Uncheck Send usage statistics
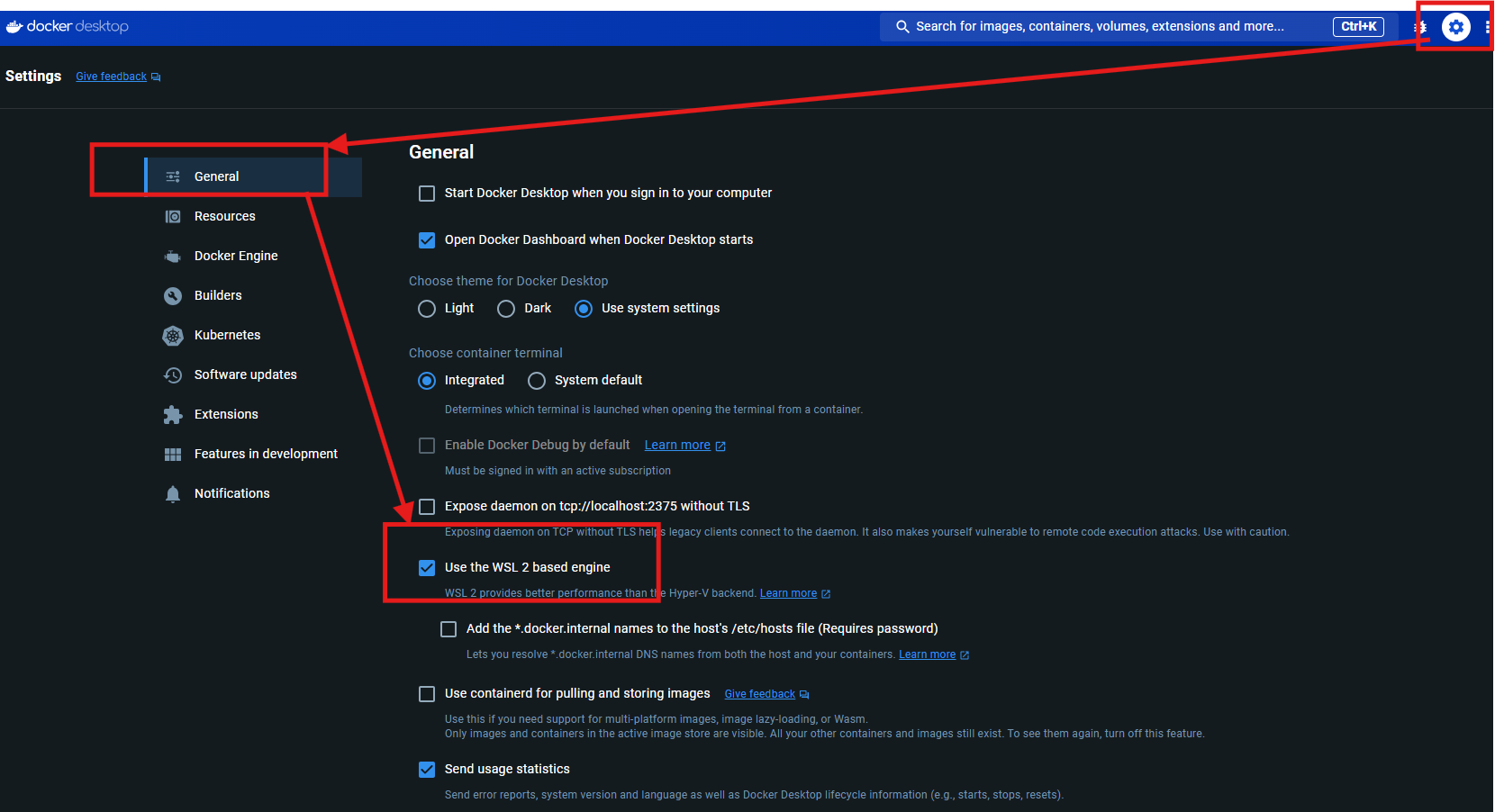The image size is (1495, 812). point(427,770)
